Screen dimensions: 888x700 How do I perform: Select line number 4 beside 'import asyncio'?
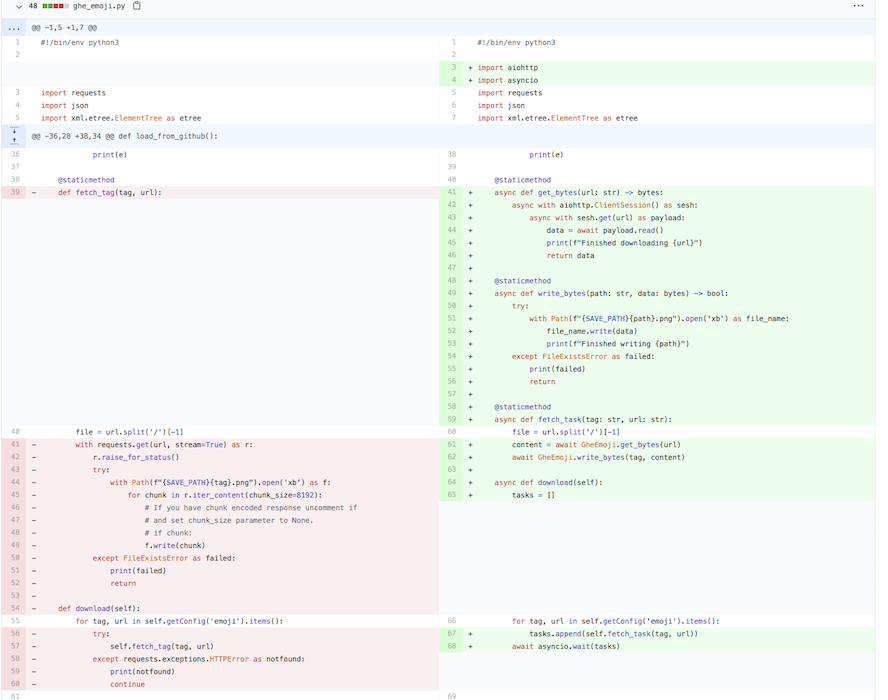[x=452, y=80]
